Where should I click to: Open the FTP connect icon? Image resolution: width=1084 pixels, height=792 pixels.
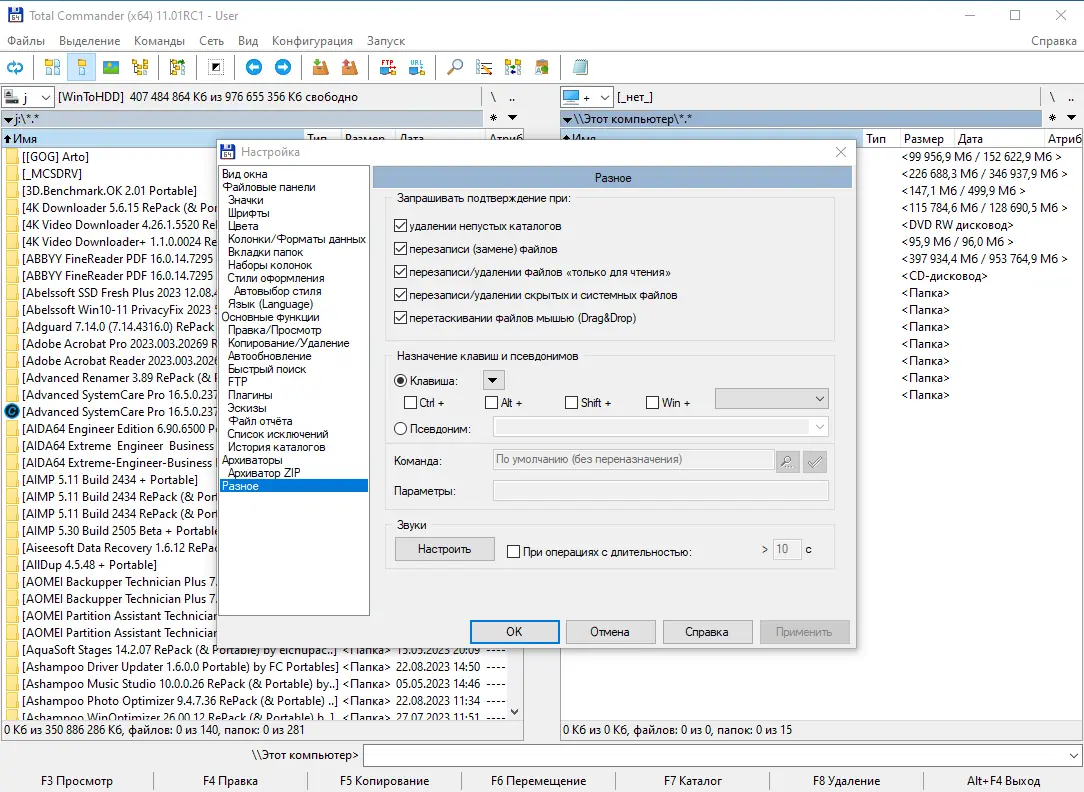[388, 67]
